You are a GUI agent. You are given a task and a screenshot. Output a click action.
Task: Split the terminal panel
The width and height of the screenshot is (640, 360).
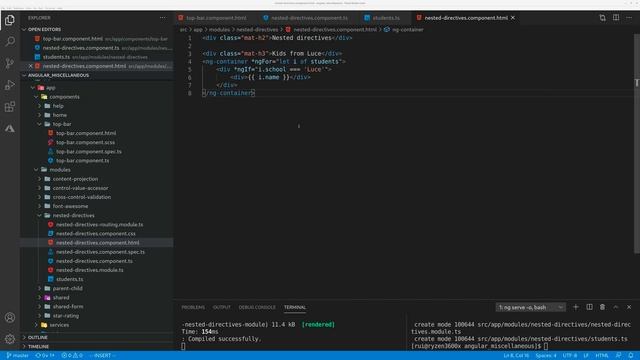pos(589,307)
